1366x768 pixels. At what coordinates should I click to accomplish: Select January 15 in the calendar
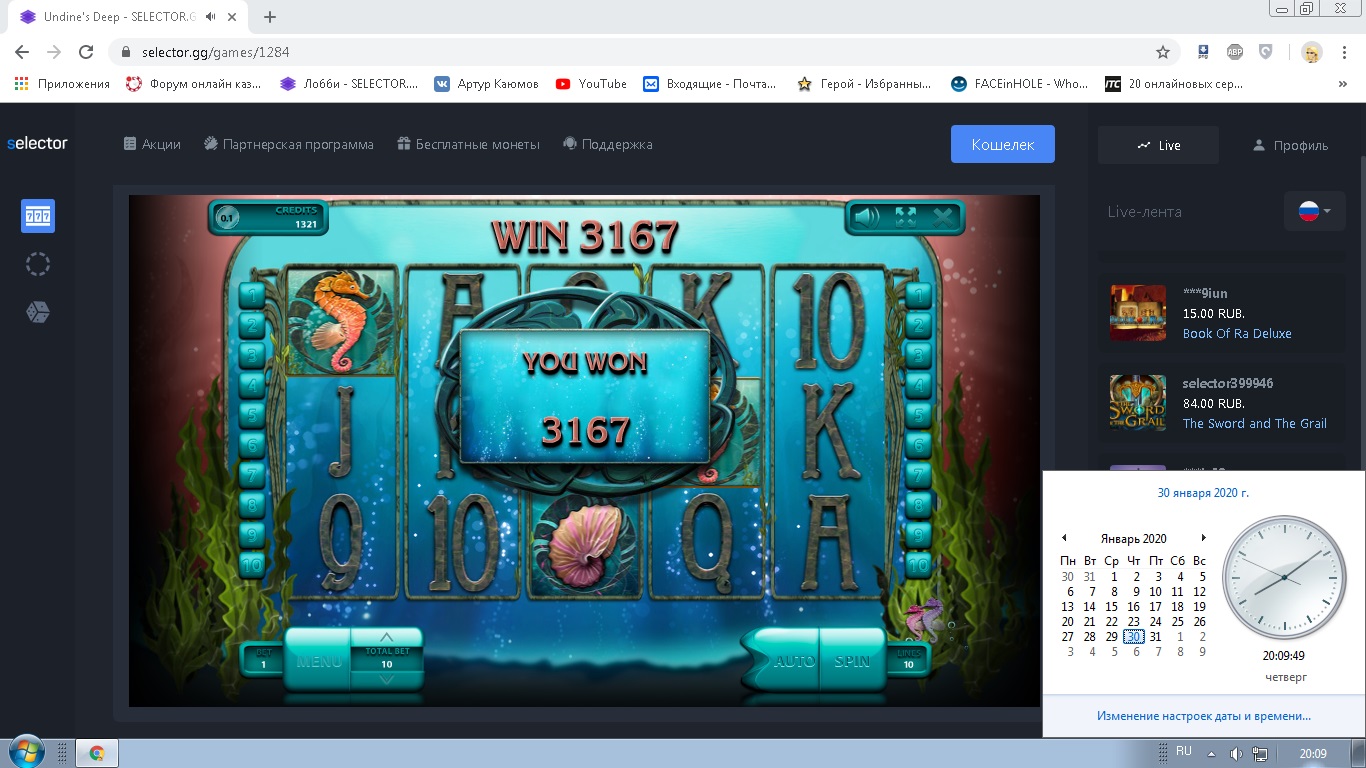point(1111,606)
